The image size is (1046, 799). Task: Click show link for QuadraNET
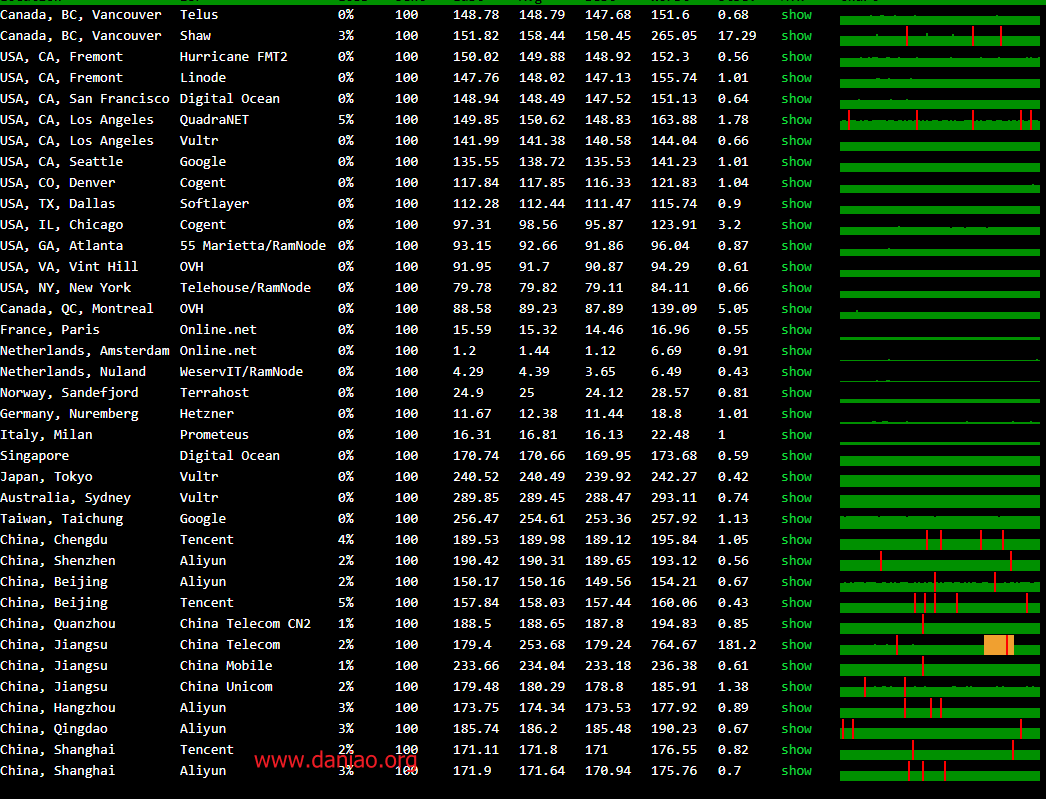click(797, 119)
